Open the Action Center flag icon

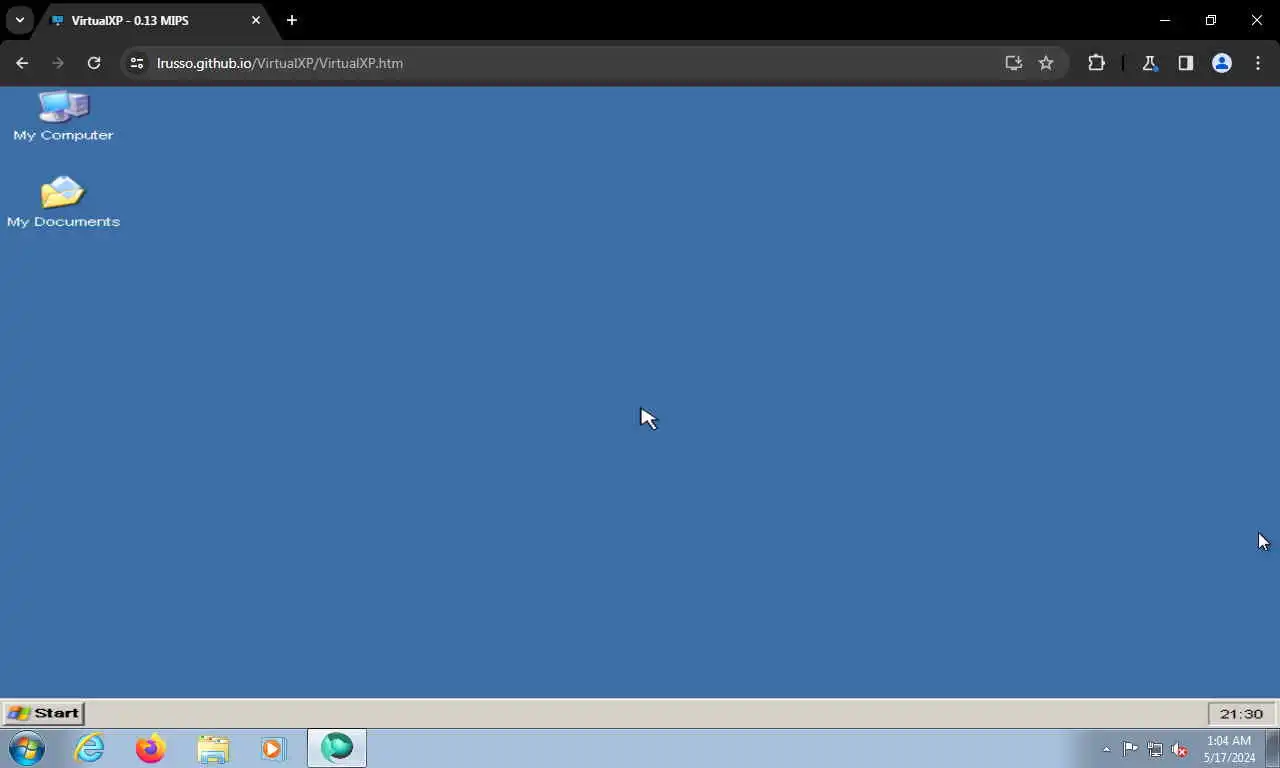(1130, 749)
